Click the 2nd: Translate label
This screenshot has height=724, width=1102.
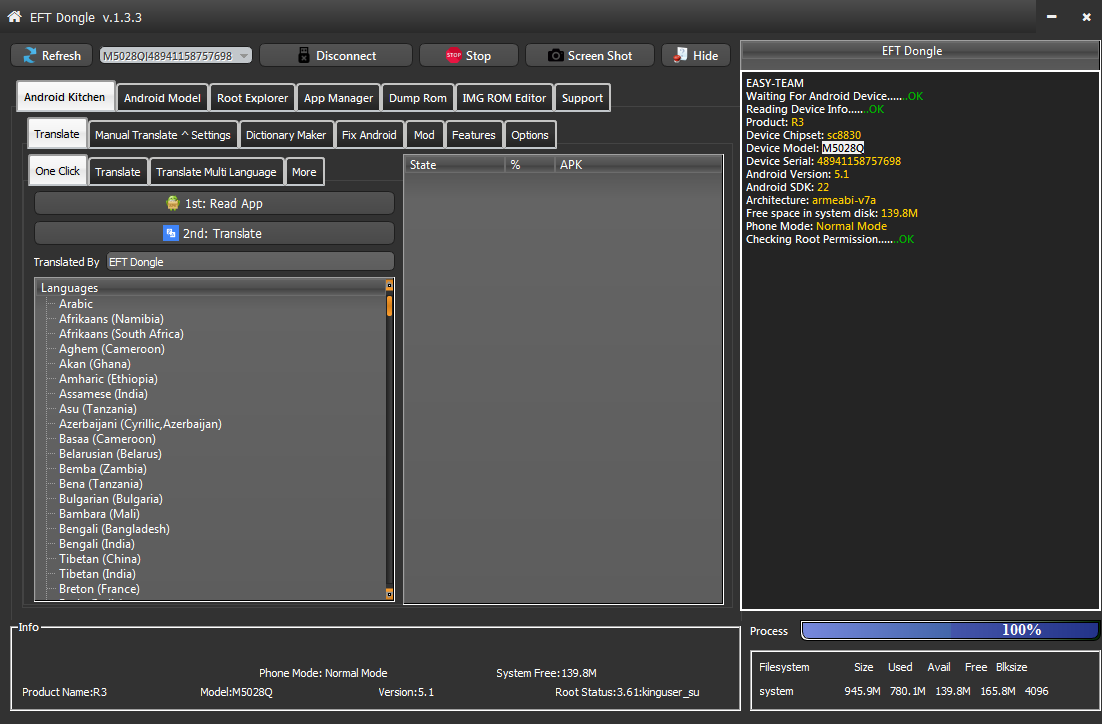point(222,233)
